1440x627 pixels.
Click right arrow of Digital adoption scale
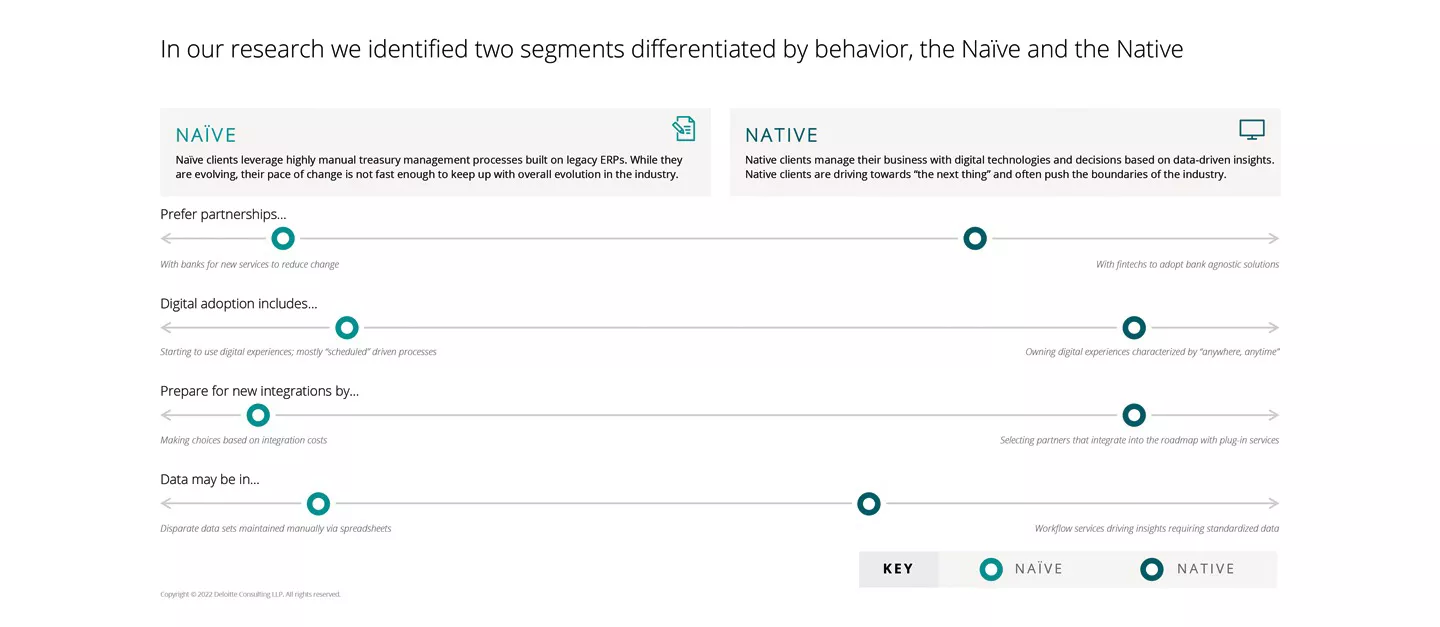click(x=1273, y=328)
